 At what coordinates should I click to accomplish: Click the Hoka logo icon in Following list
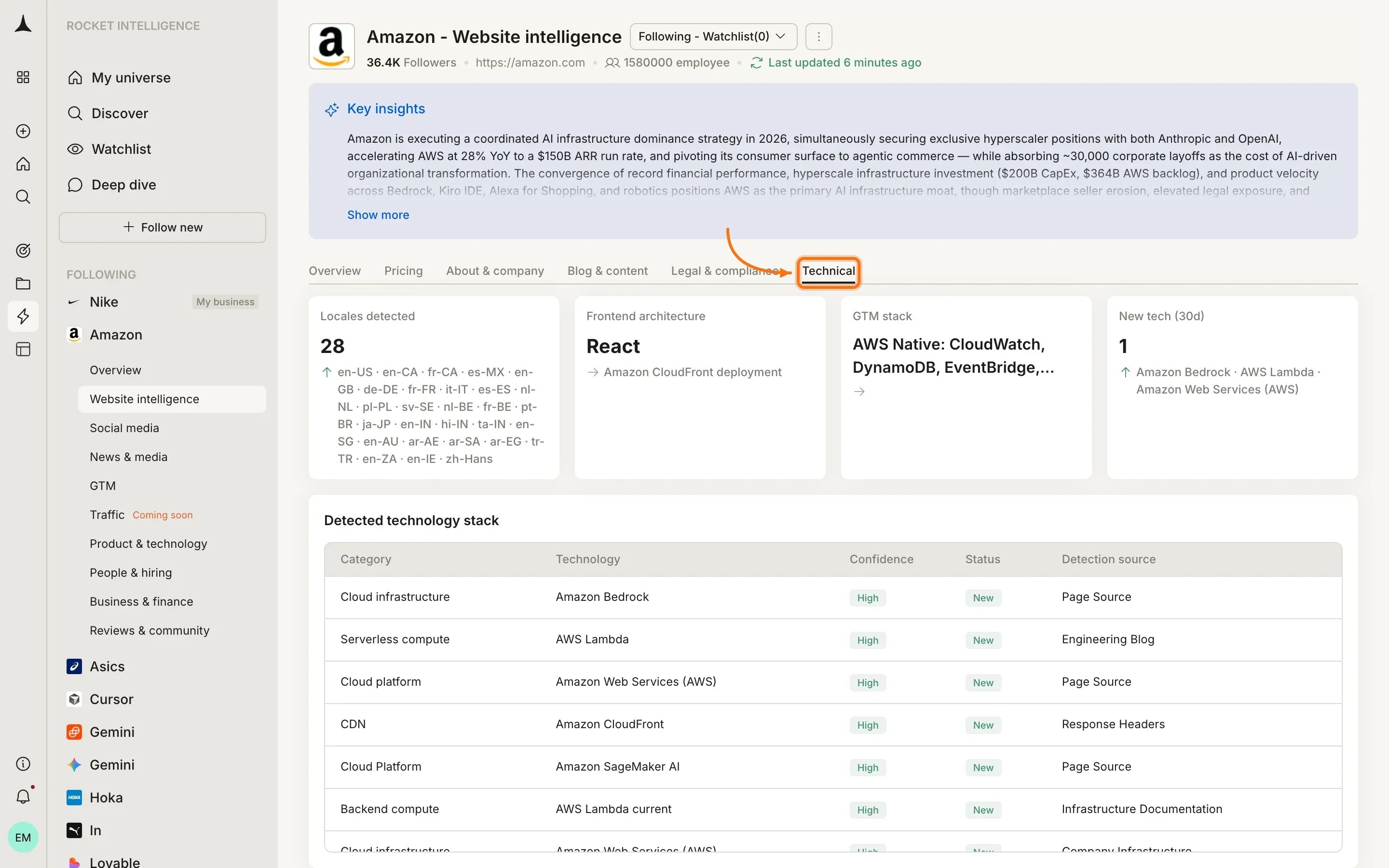(74, 797)
